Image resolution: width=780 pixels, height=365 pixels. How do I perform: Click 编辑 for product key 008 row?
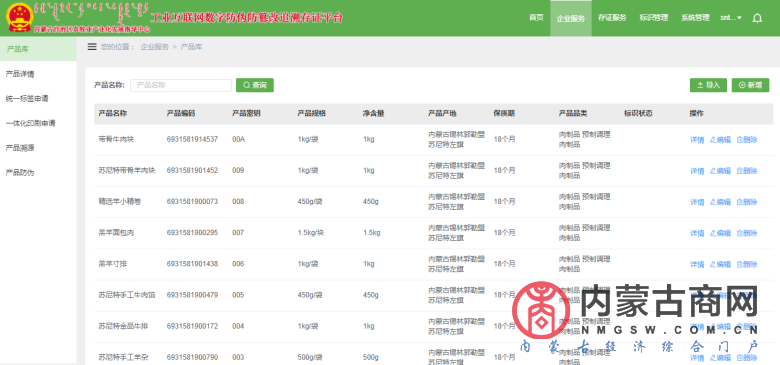click(x=720, y=202)
